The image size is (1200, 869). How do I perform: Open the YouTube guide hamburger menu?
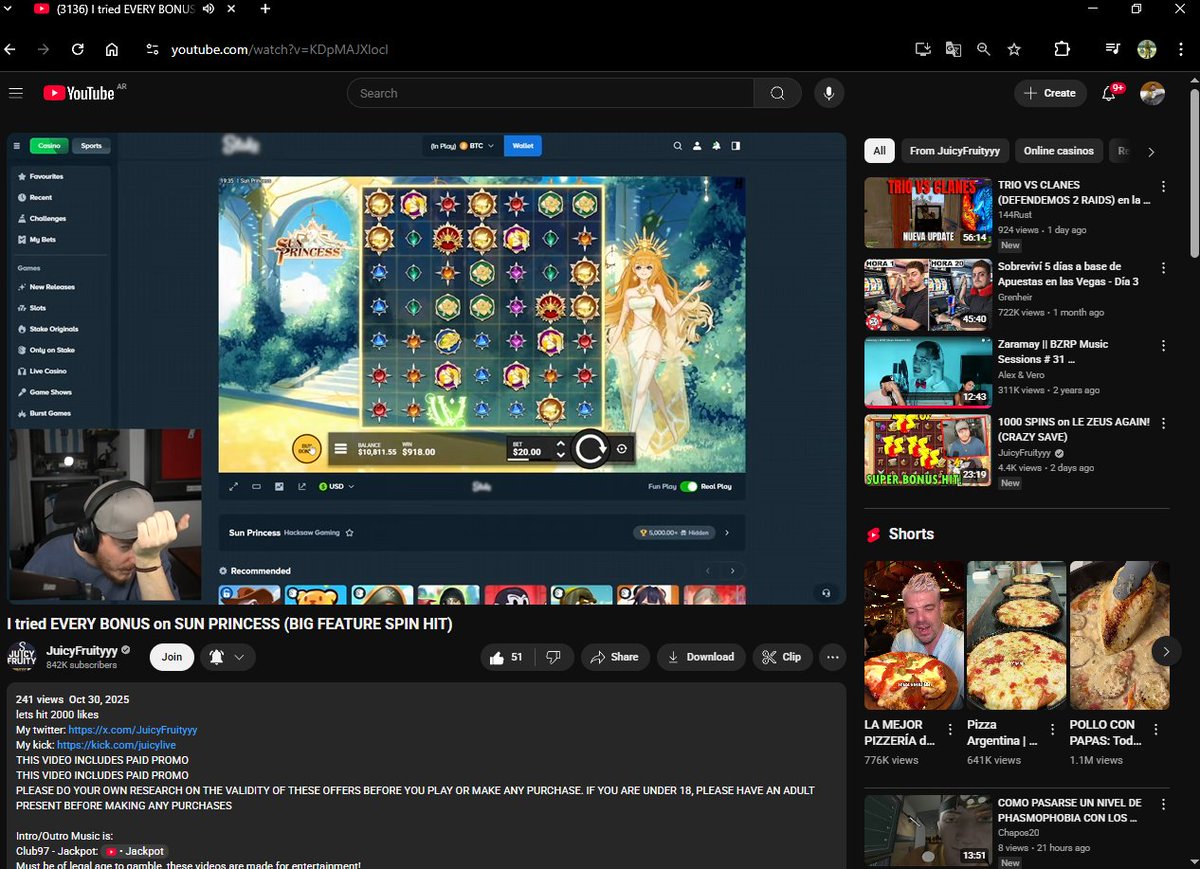pos(15,93)
